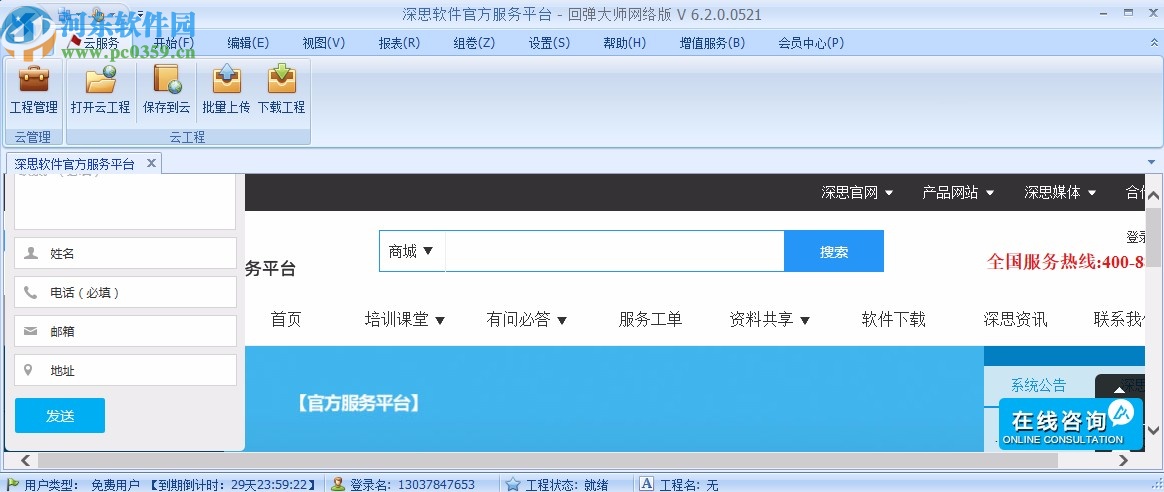This screenshot has width=1164, height=492.
Task: Go to the 首页 nav link
Action: pos(286,319)
